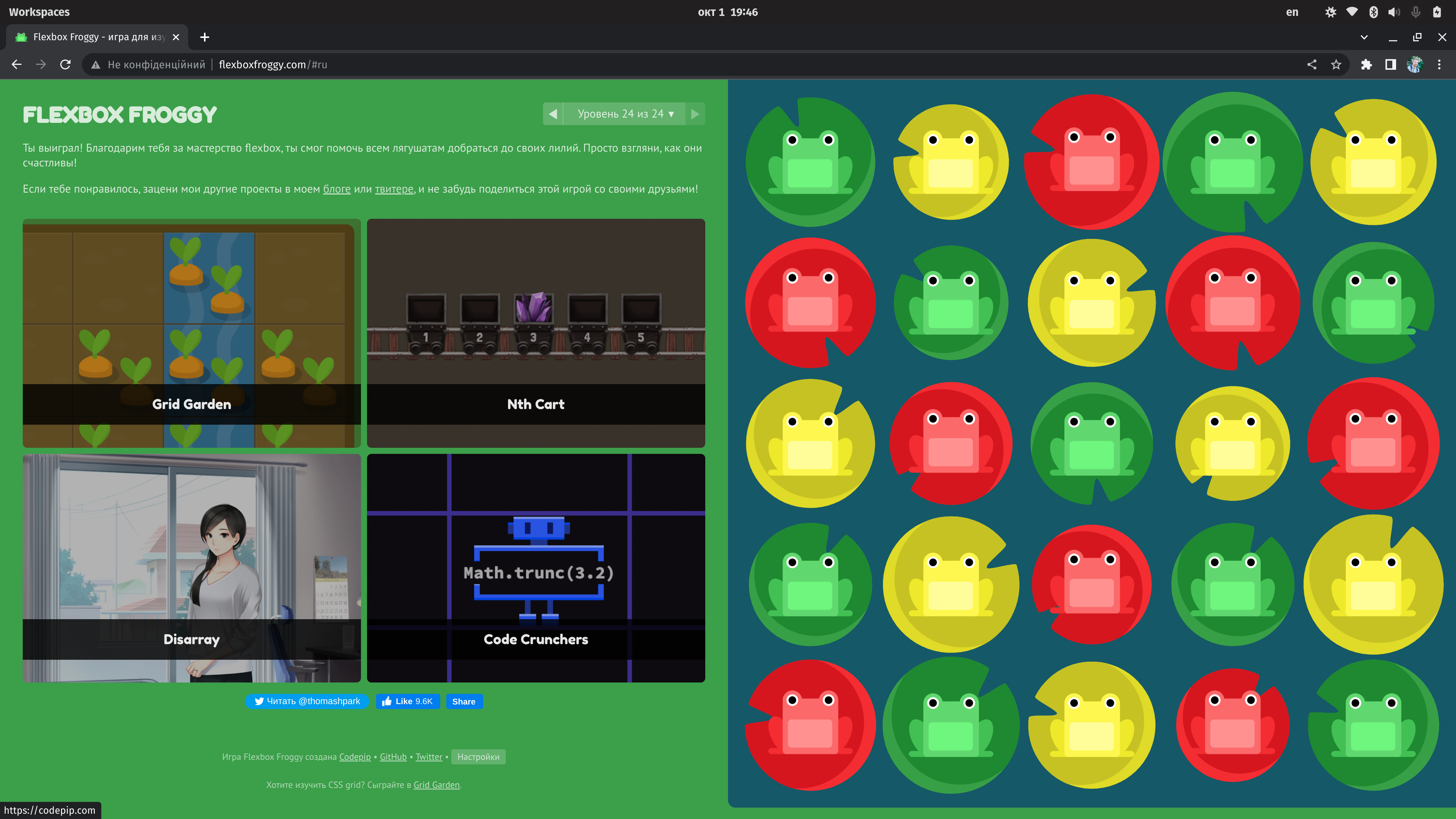The height and width of the screenshot is (819, 1456).
Task: Open the tab search chevron
Action: [1364, 37]
